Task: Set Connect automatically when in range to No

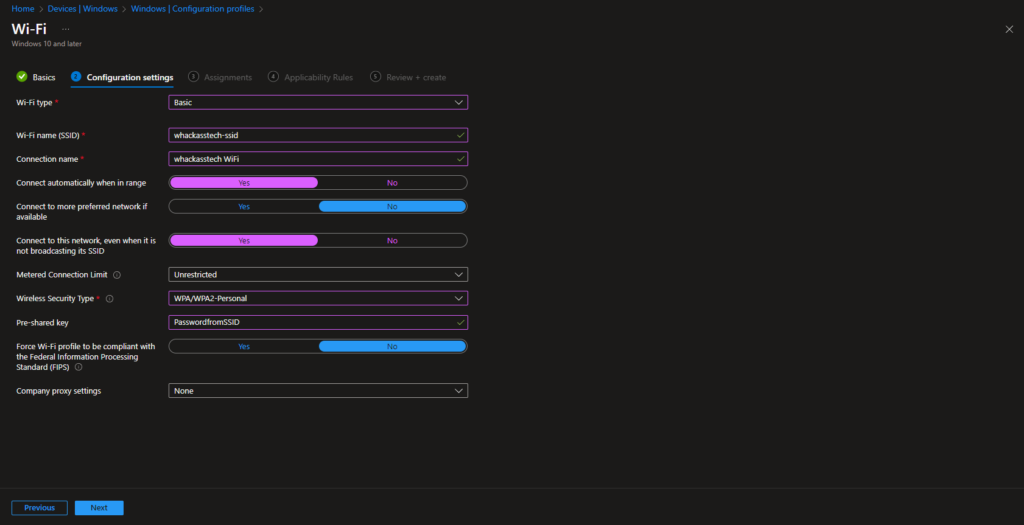Action: [392, 183]
